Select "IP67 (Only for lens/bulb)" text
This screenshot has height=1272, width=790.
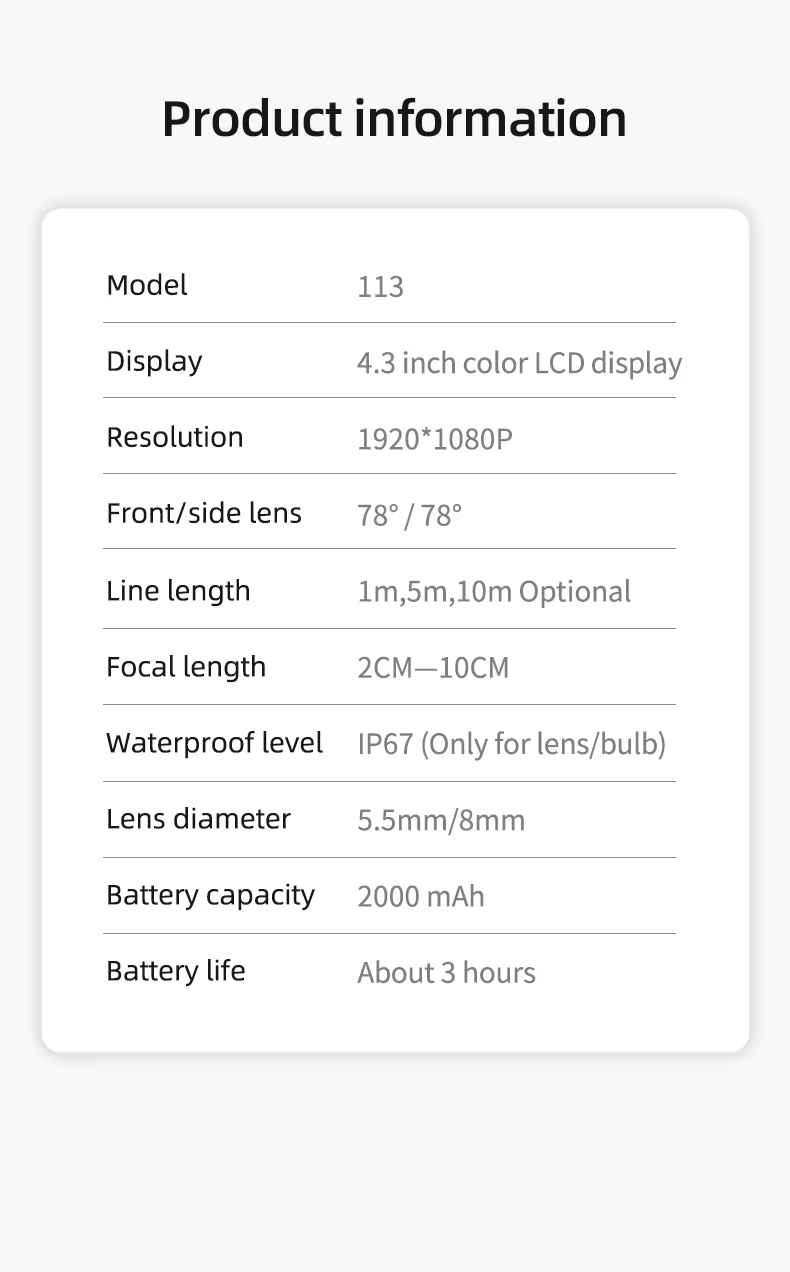click(512, 744)
